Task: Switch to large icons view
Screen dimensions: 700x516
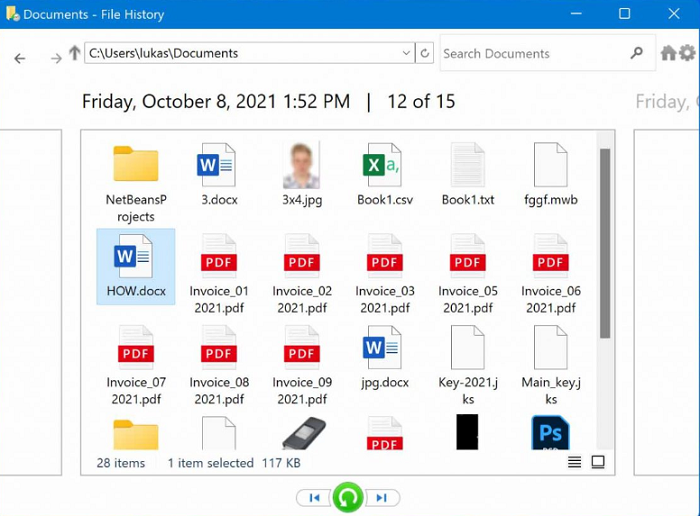Action: (x=598, y=462)
